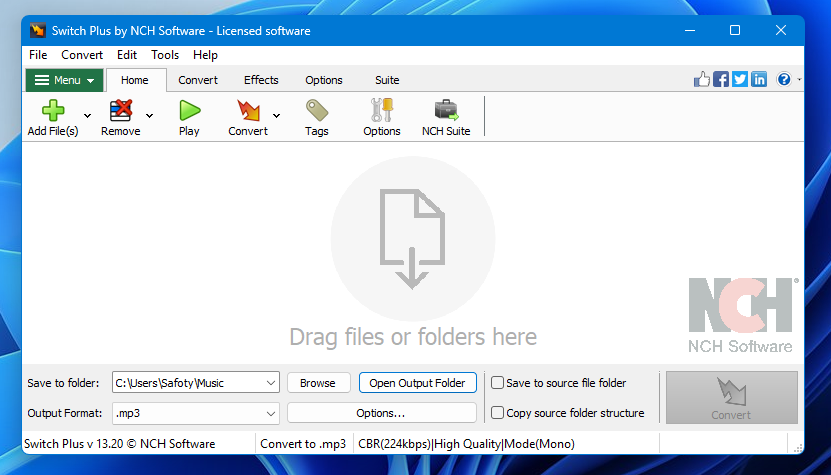831x475 pixels.
Task: Enable Save to source file folder checkbox
Action: tap(497, 383)
